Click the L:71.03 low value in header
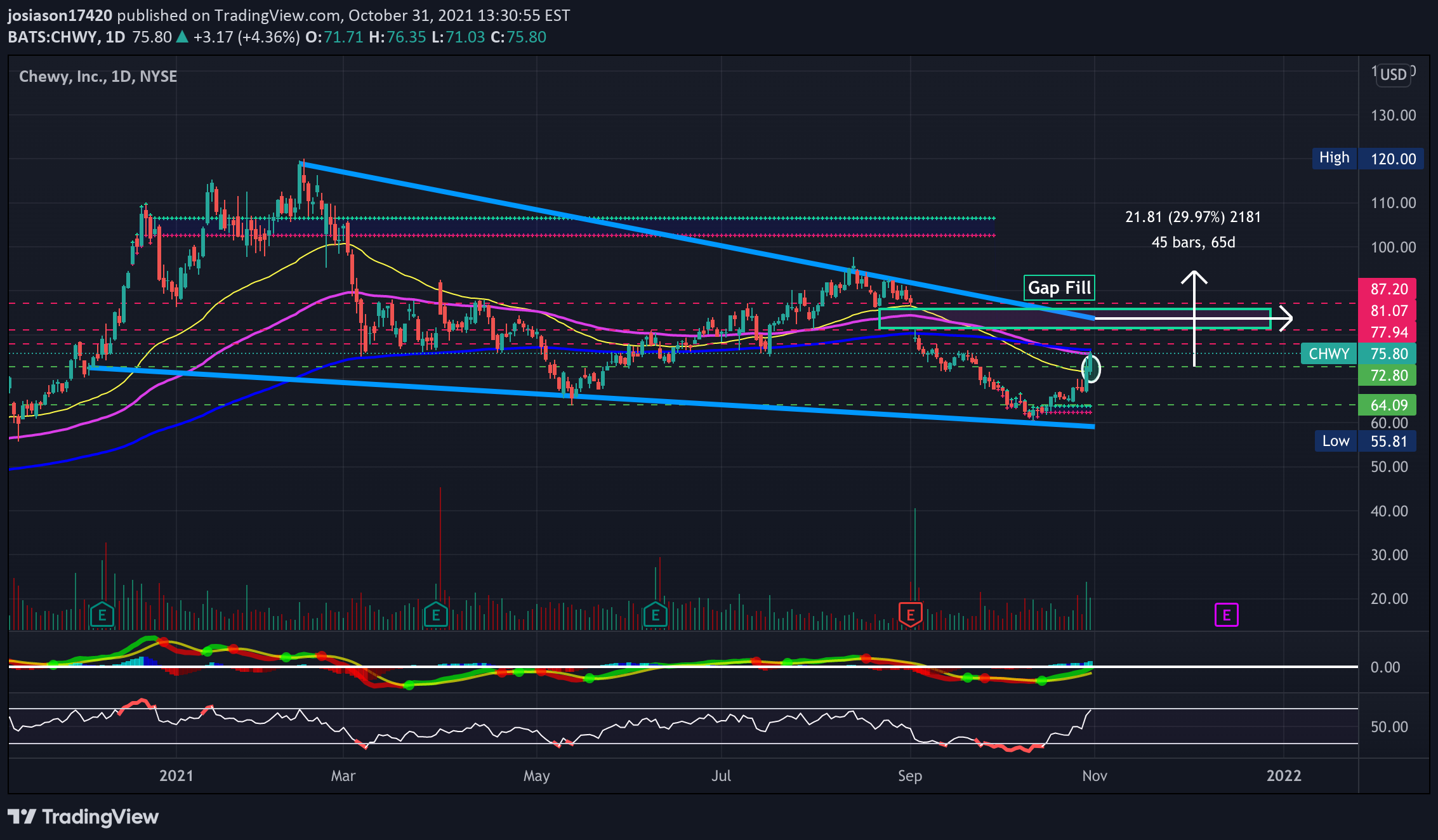The image size is (1438, 840). [x=458, y=37]
